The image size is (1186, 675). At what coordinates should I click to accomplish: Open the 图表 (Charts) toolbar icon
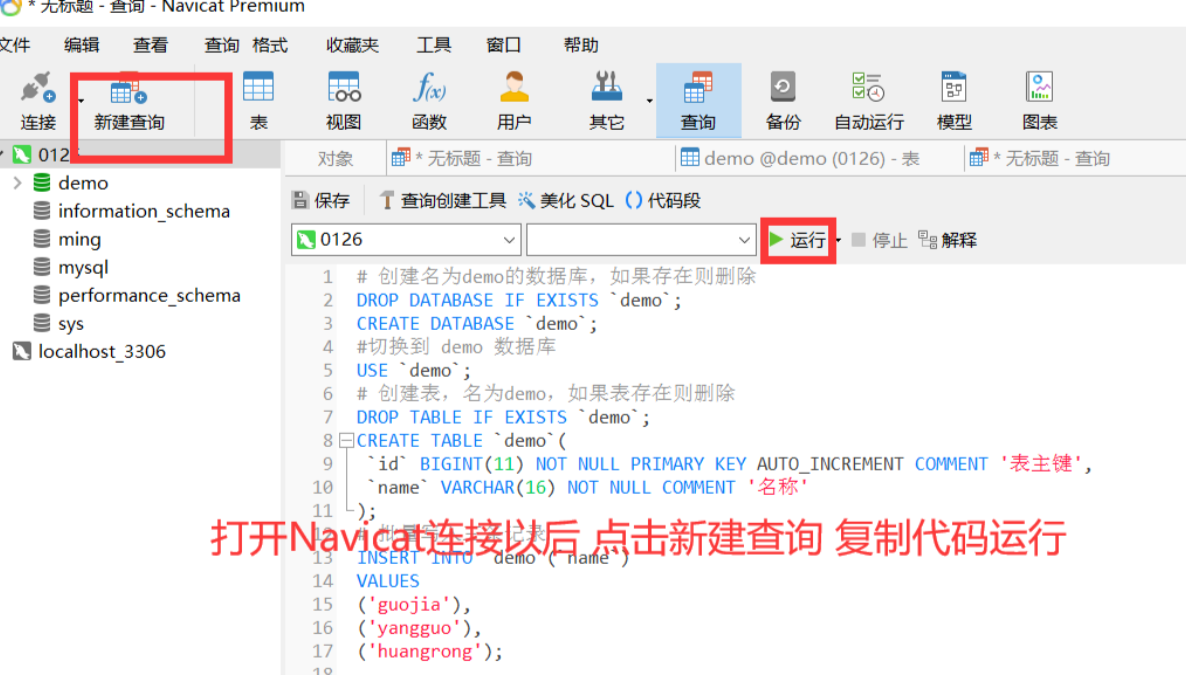click(1039, 101)
